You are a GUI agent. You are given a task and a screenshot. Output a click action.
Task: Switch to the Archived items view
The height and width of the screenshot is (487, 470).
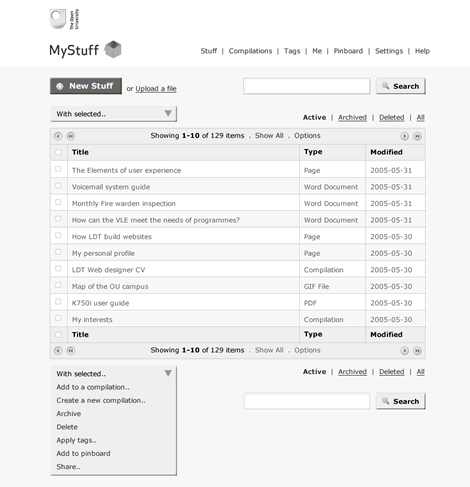tap(352, 117)
